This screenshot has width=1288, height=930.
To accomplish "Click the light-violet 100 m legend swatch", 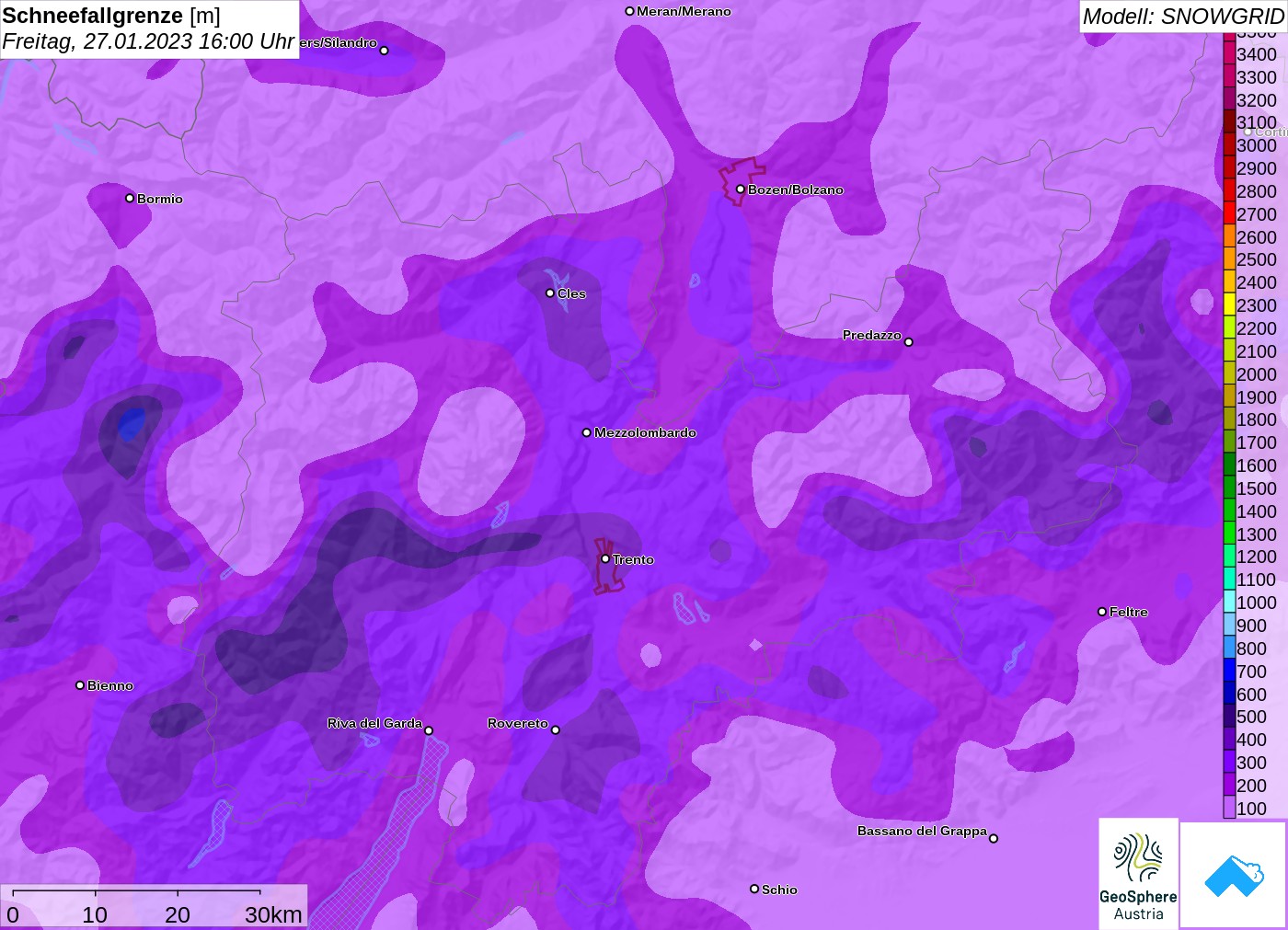I will coord(1229,808).
